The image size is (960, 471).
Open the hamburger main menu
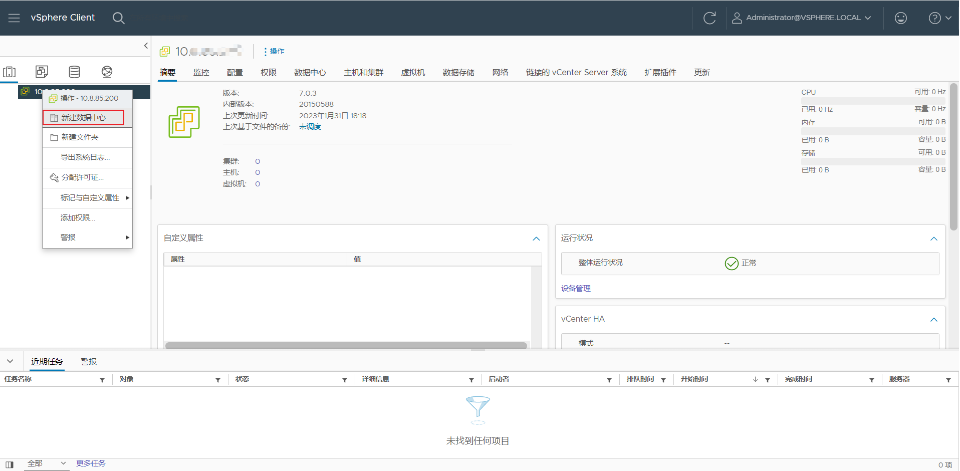pyautogui.click(x=13, y=18)
